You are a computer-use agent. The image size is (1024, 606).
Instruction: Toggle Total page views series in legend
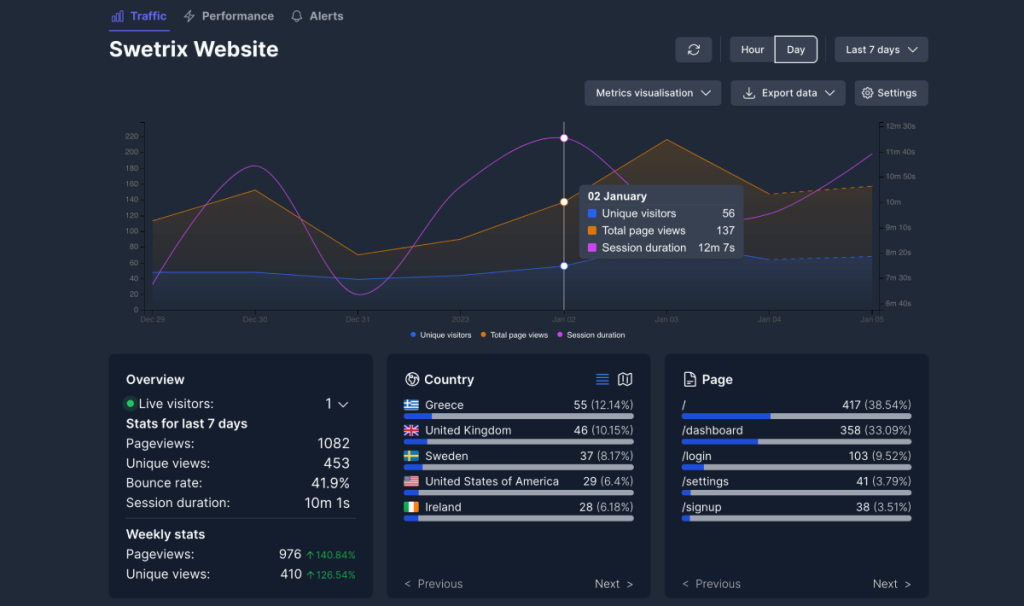click(x=514, y=335)
